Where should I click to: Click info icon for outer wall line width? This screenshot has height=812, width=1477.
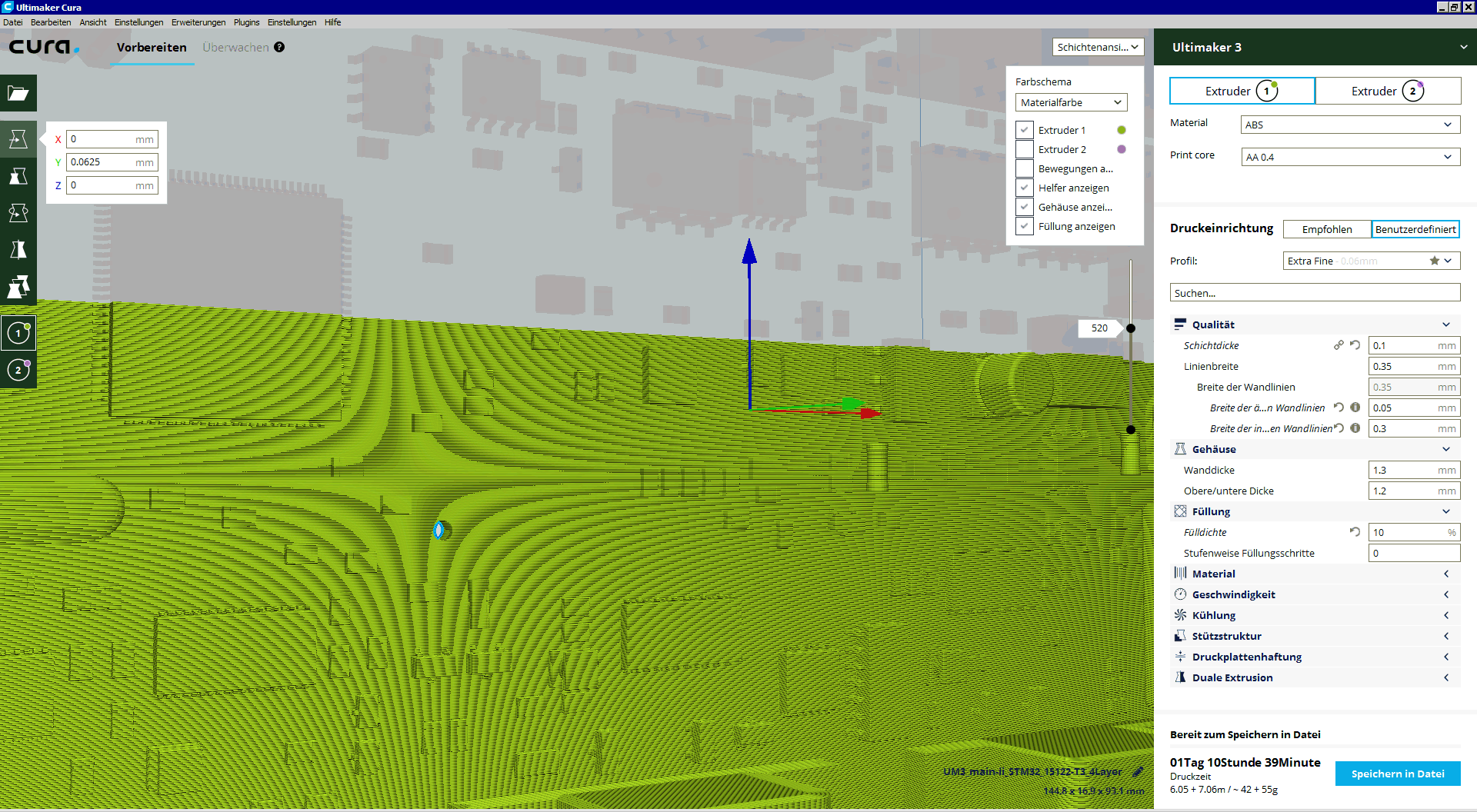click(1355, 408)
